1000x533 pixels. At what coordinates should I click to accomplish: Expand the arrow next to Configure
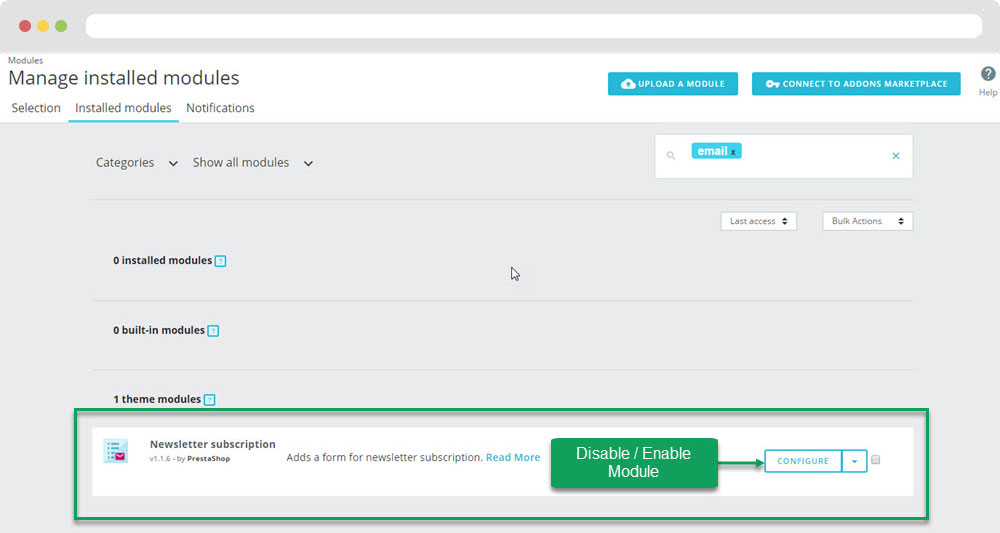[x=854, y=461]
